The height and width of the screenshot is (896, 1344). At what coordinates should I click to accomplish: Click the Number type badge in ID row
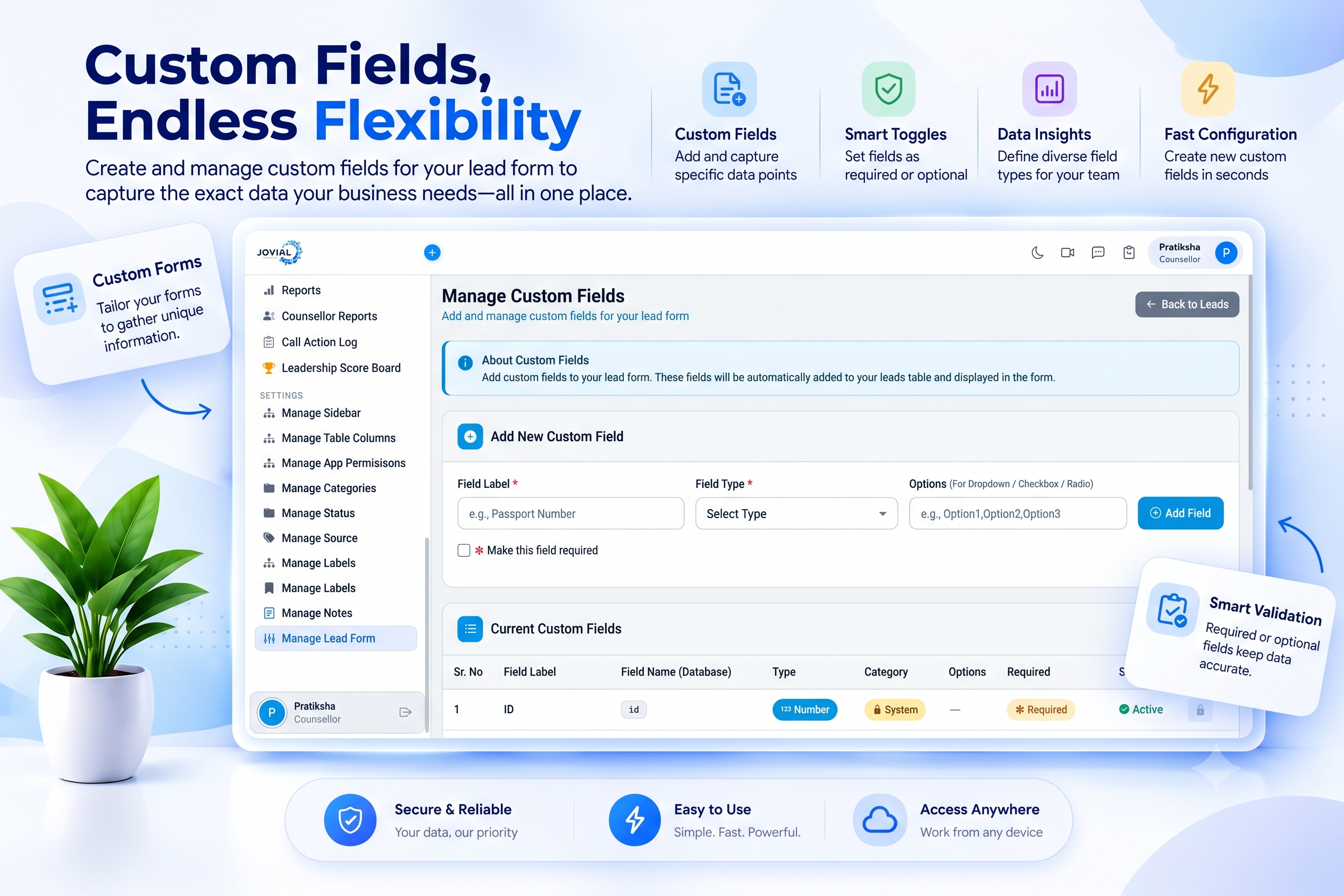(805, 709)
